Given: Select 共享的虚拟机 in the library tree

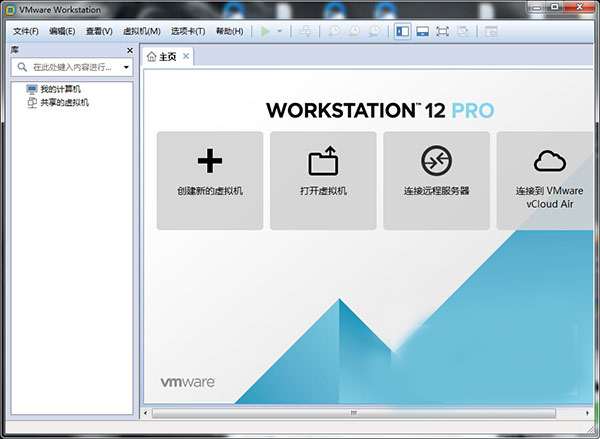Looking at the screenshot, I should 58,103.
